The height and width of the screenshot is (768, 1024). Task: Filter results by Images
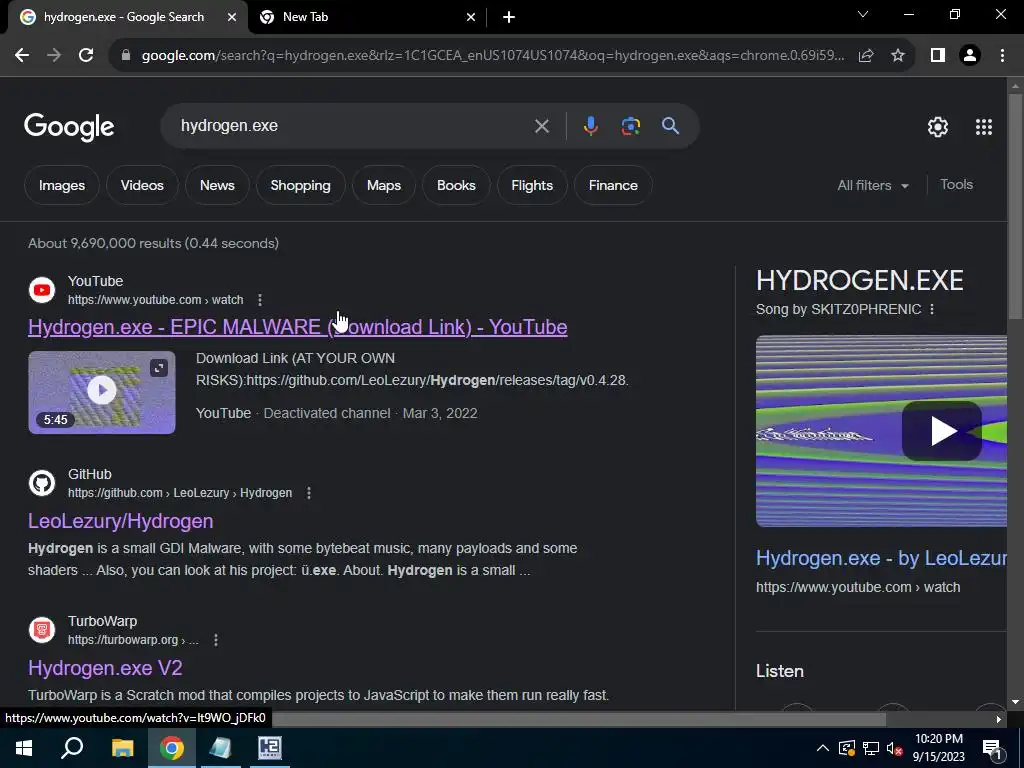click(x=62, y=185)
